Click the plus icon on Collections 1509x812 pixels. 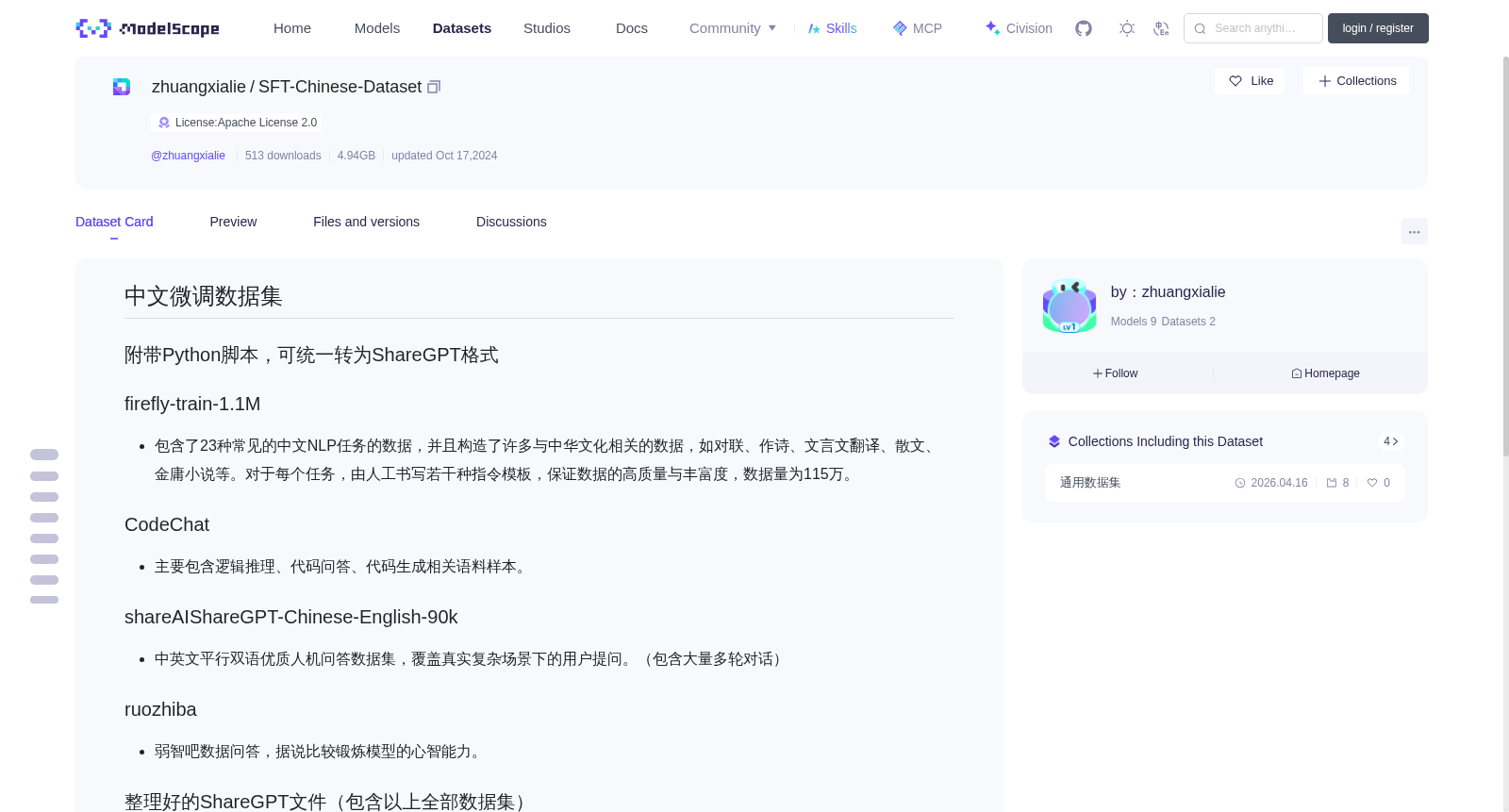pos(1325,81)
